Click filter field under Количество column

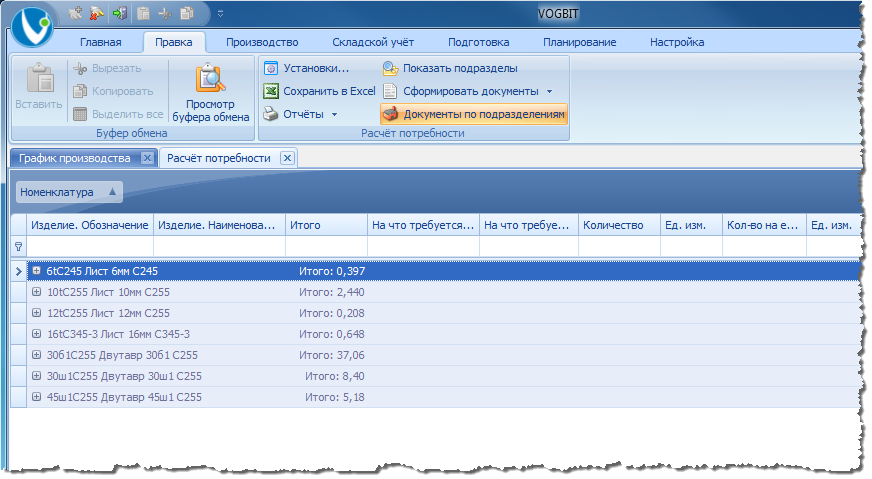(619, 246)
